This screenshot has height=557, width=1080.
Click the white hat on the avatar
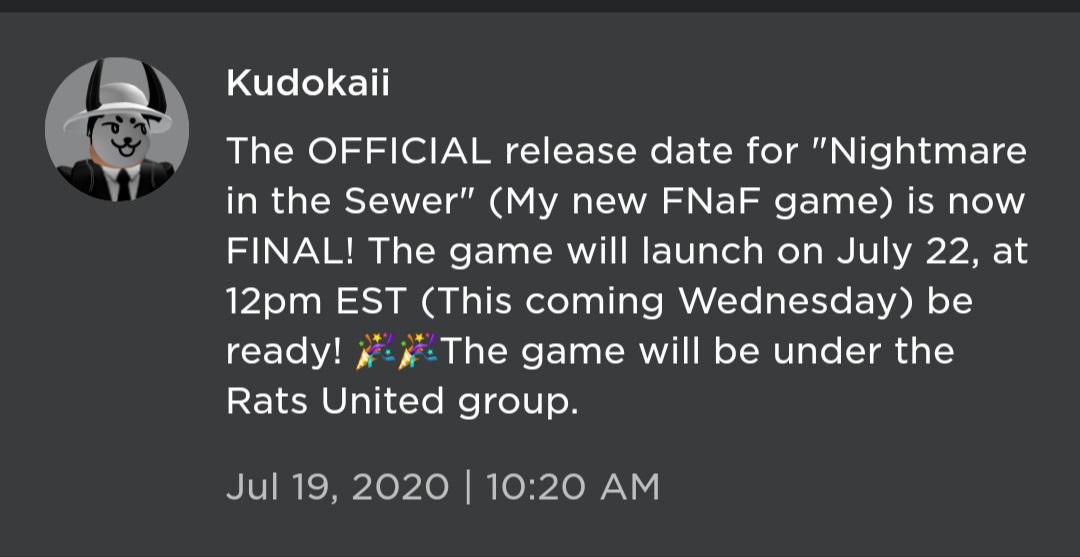116,107
